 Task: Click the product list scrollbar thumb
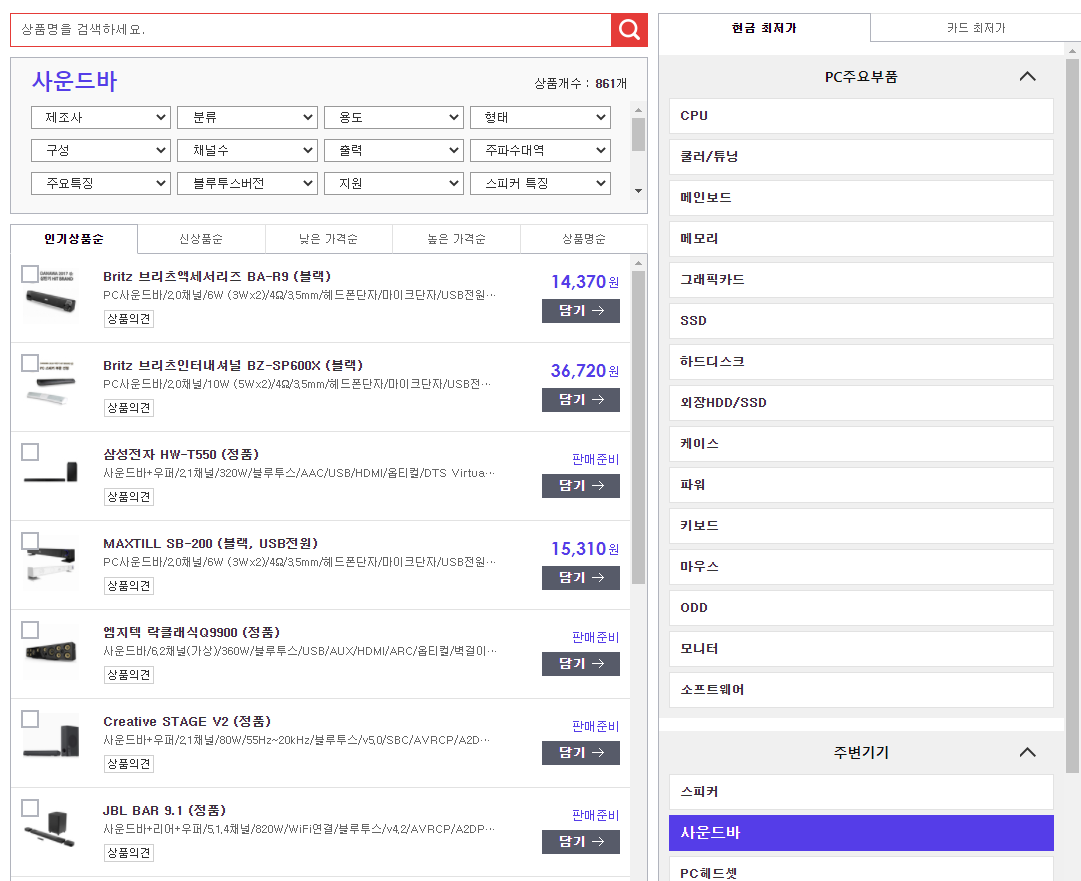(638, 427)
